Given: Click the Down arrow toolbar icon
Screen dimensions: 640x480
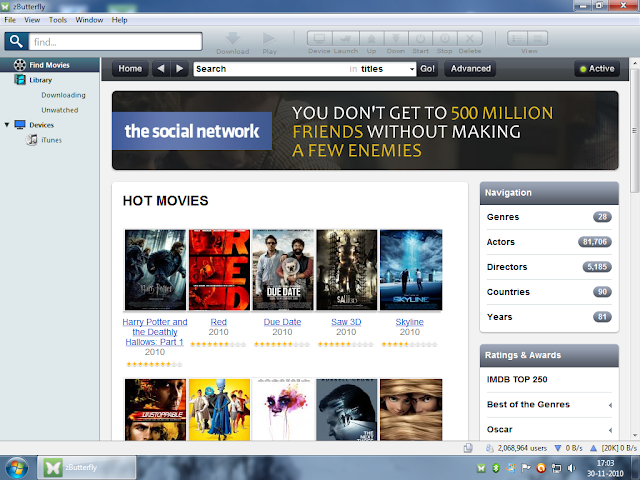Looking at the screenshot, I should point(396,38).
